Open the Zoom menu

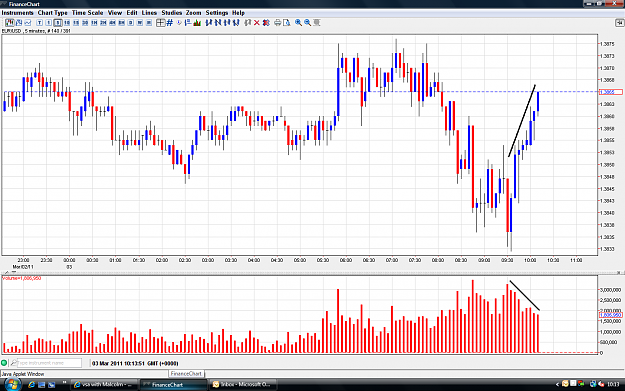coord(193,13)
